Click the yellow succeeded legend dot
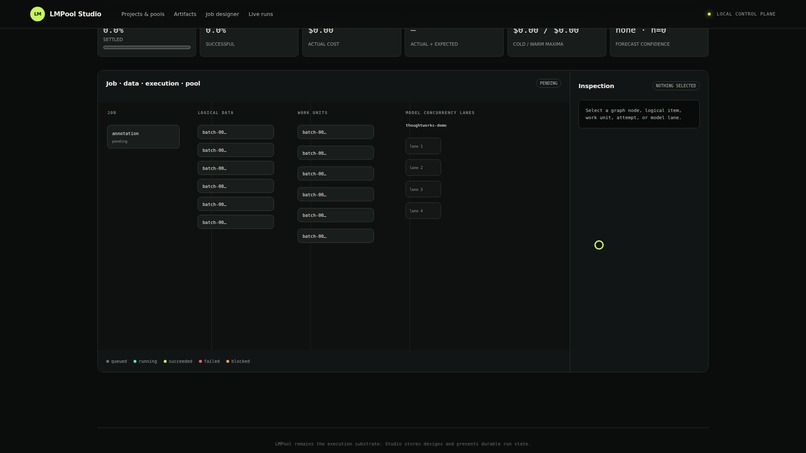 [165, 361]
